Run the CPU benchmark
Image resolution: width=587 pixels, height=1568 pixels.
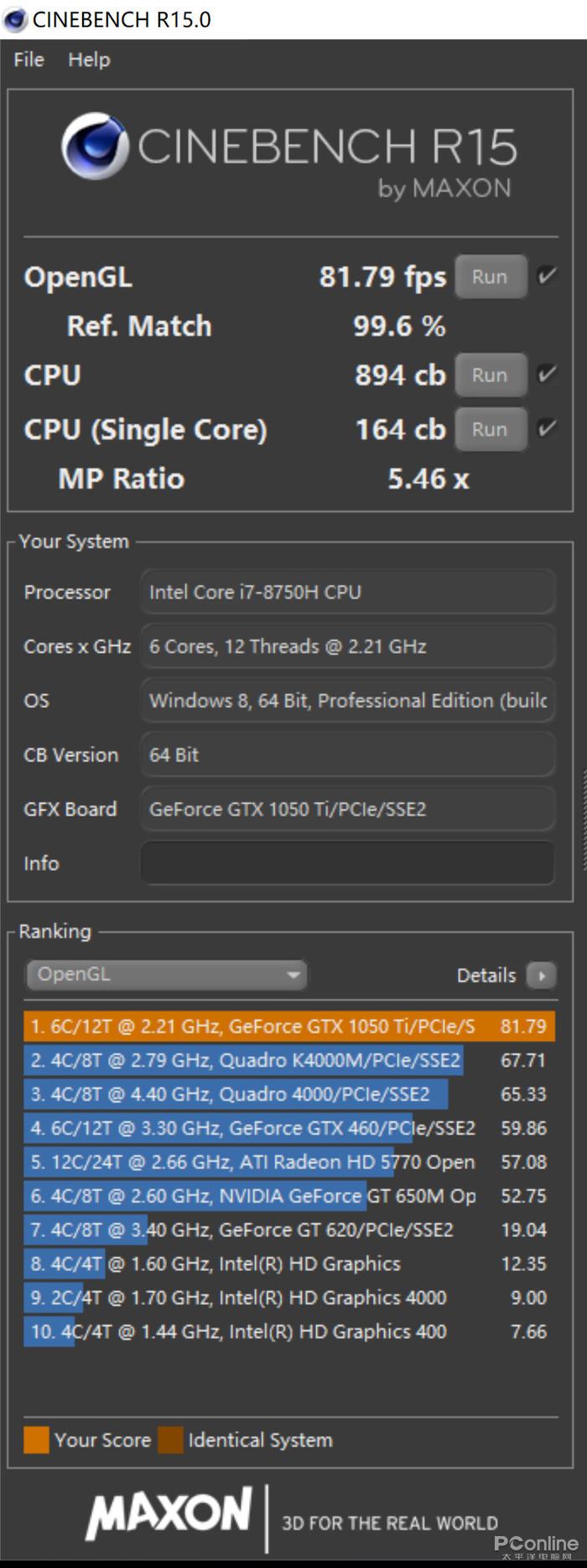(x=490, y=375)
